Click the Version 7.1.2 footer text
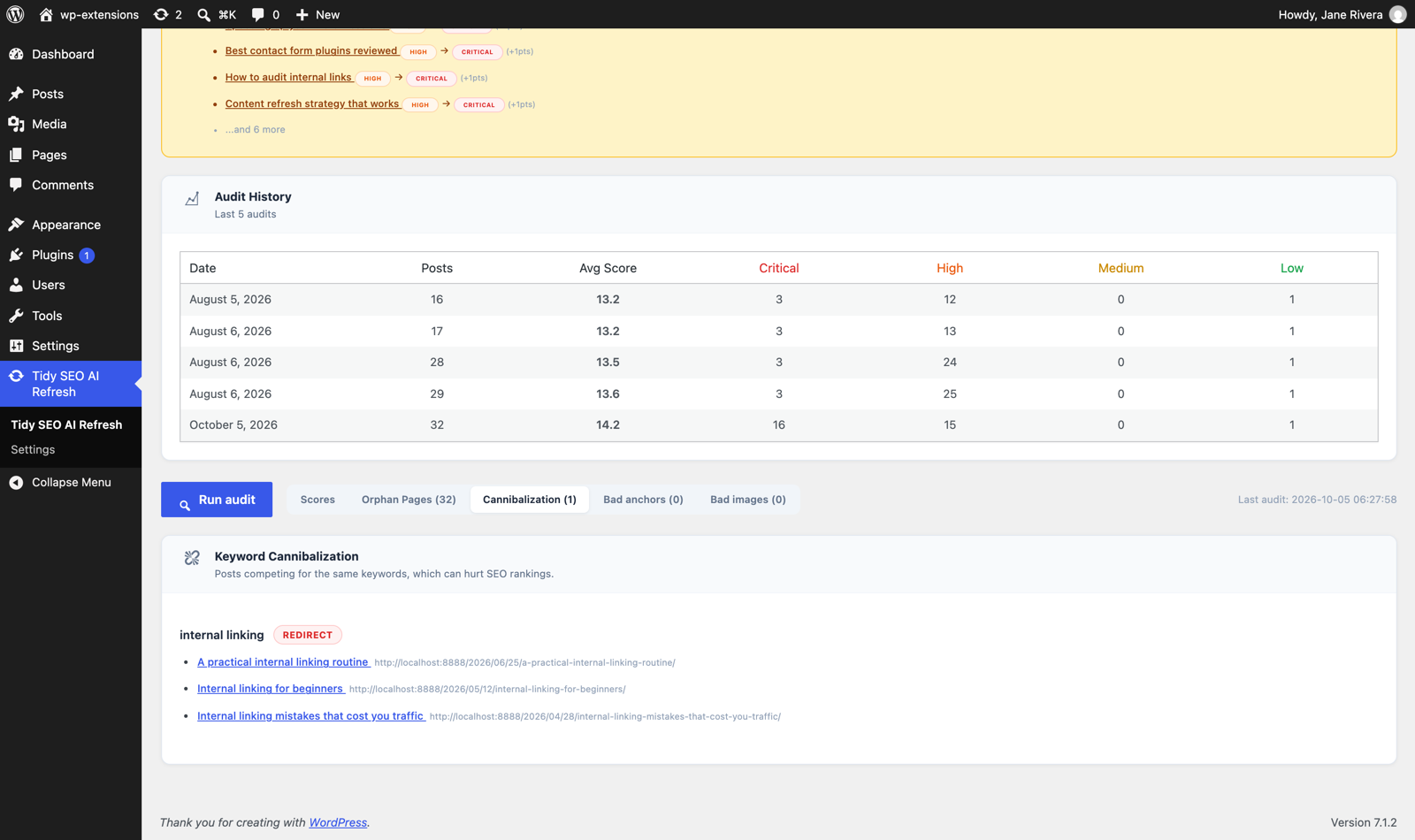 [1364, 822]
